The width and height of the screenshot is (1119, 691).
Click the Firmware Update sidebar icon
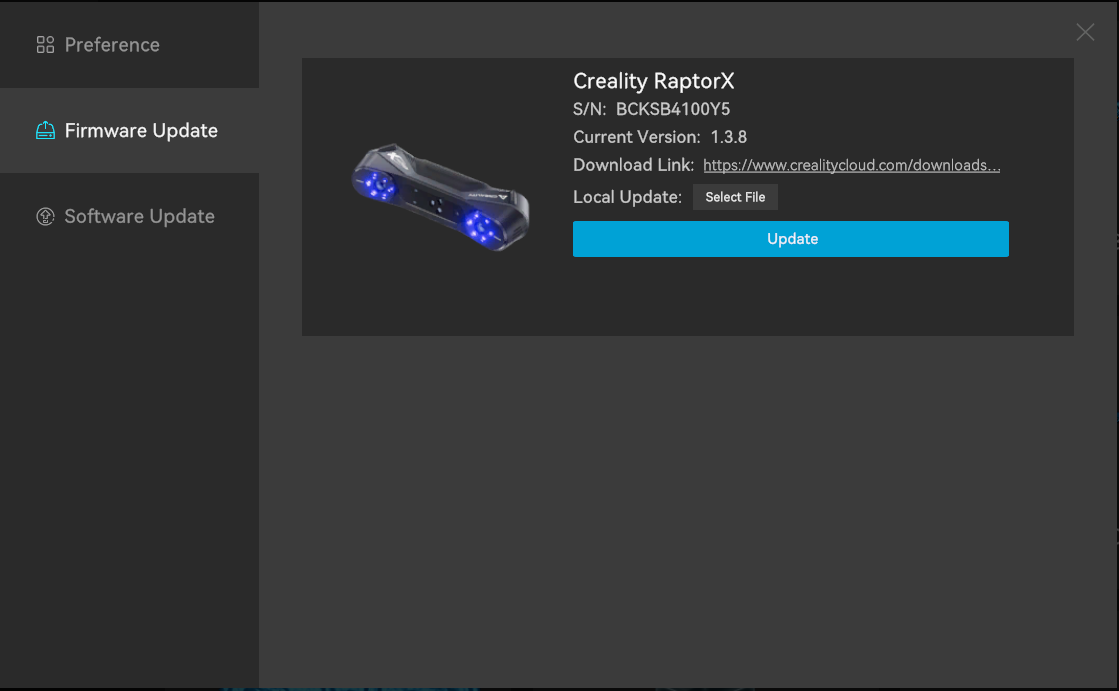[x=45, y=131]
